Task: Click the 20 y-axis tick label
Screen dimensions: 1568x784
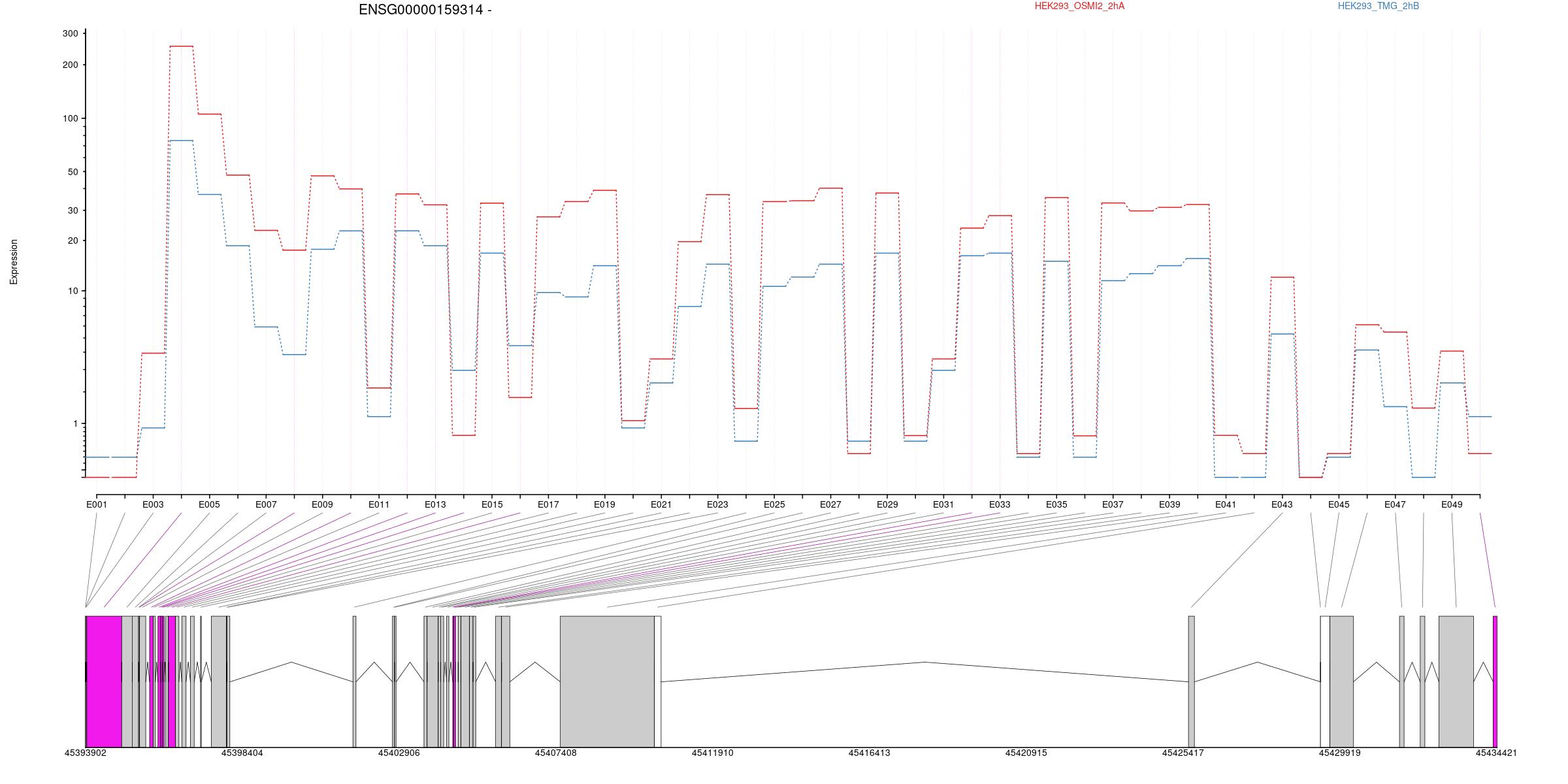Action: point(73,240)
